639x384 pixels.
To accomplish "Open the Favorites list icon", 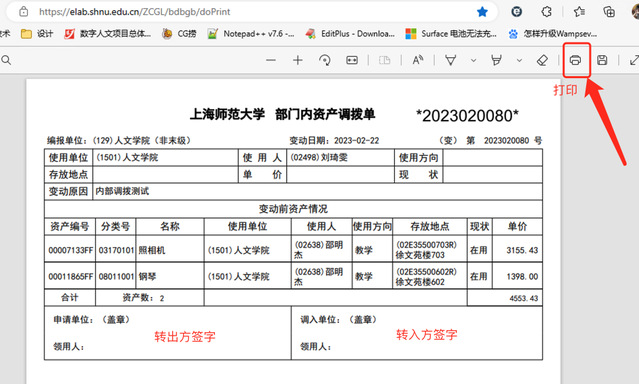I will tap(579, 12).
